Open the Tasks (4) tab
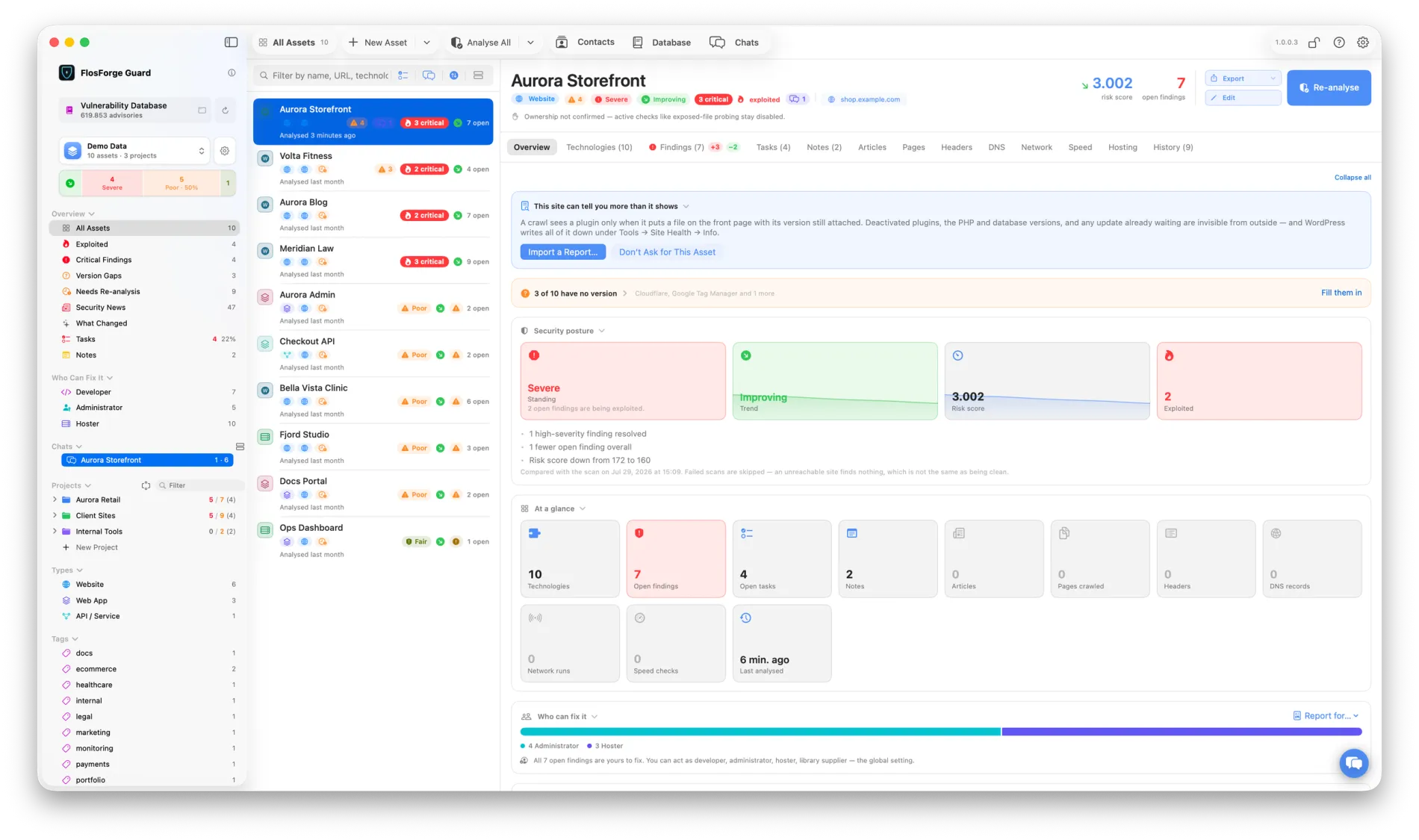The height and width of the screenshot is (840, 1419). pos(773,147)
